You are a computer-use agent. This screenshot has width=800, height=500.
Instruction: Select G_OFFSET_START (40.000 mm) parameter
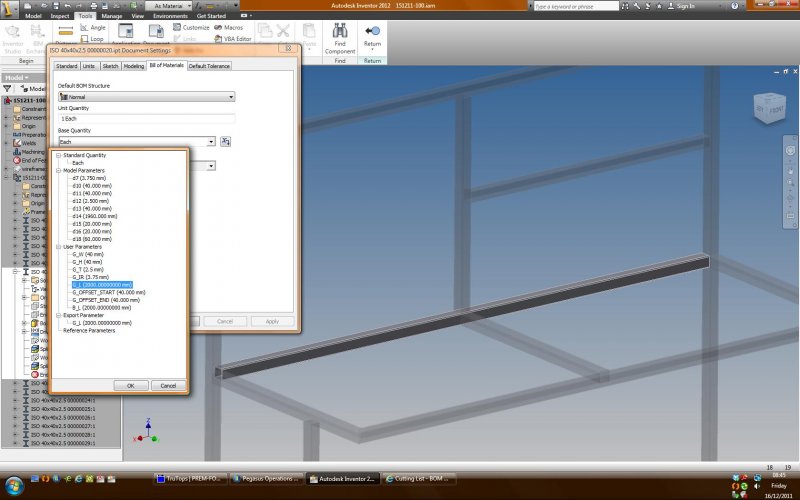pyautogui.click(x=109, y=292)
